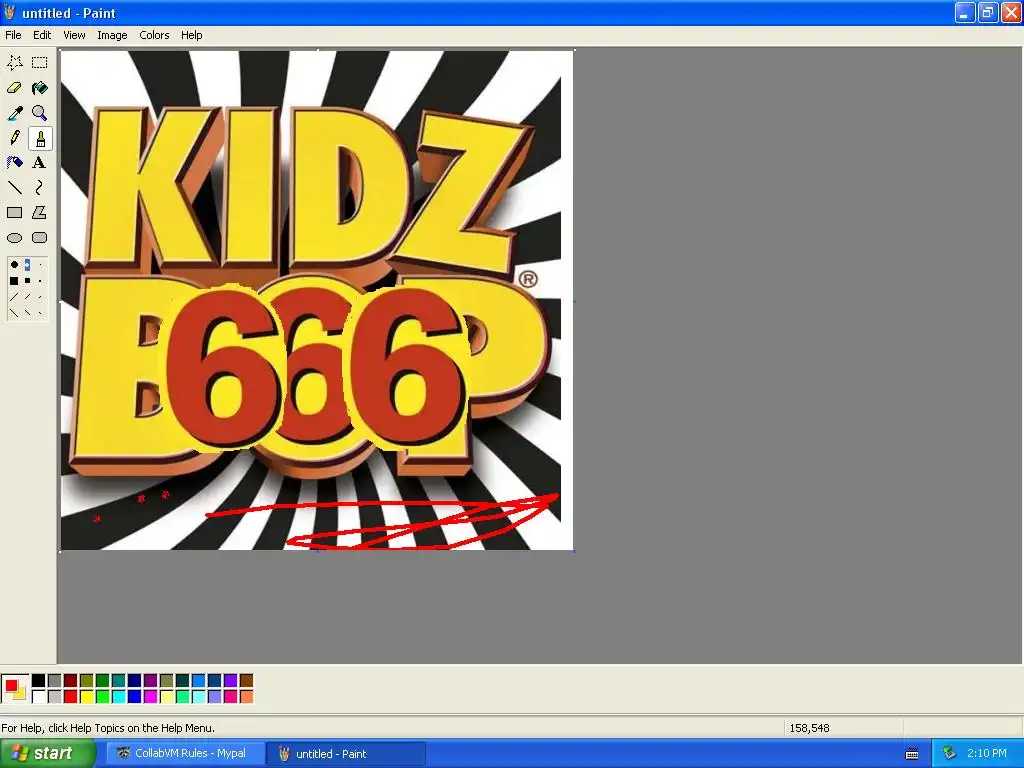The height and width of the screenshot is (768, 1024).
Task: Pick the medium backslash brush shape
Action: click(27, 313)
